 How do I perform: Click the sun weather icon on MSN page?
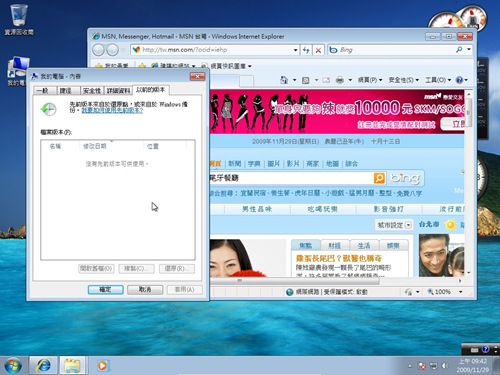coord(450,225)
